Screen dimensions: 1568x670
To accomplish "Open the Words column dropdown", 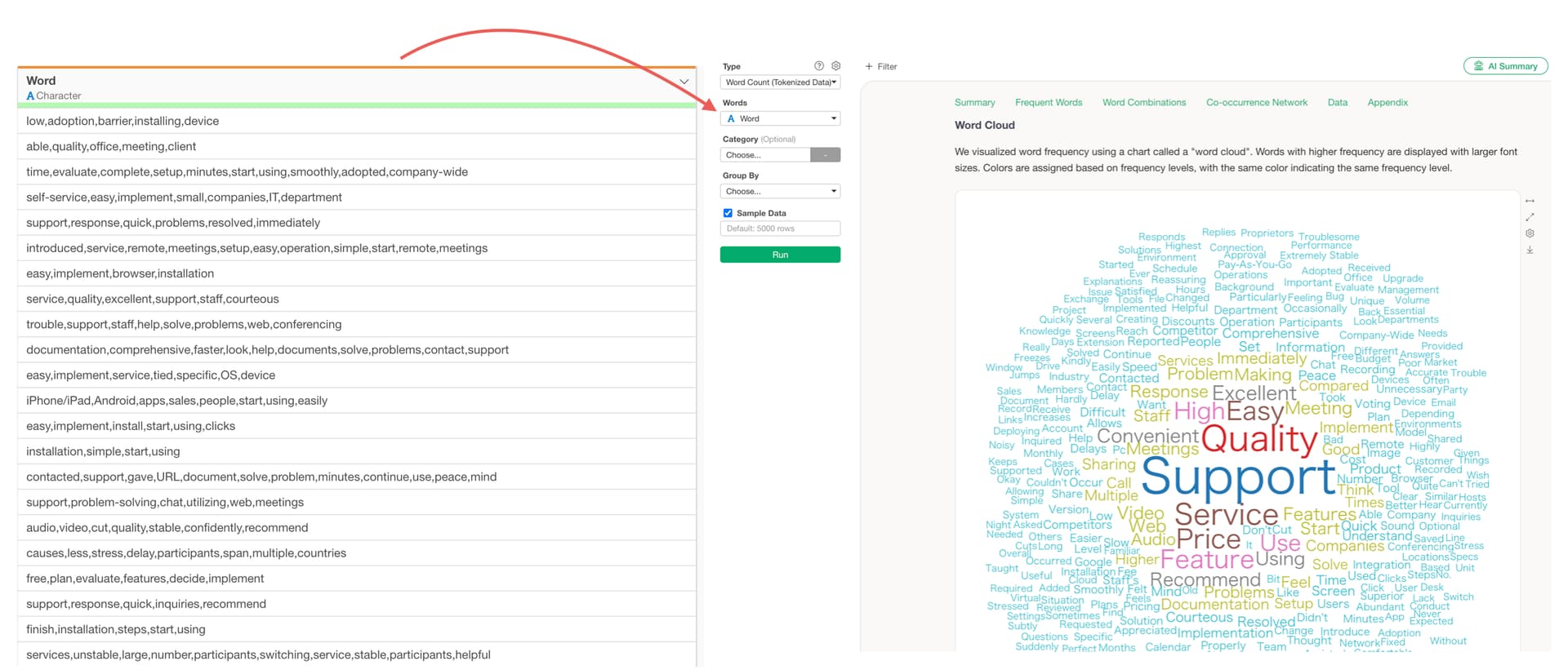I will coord(780,119).
